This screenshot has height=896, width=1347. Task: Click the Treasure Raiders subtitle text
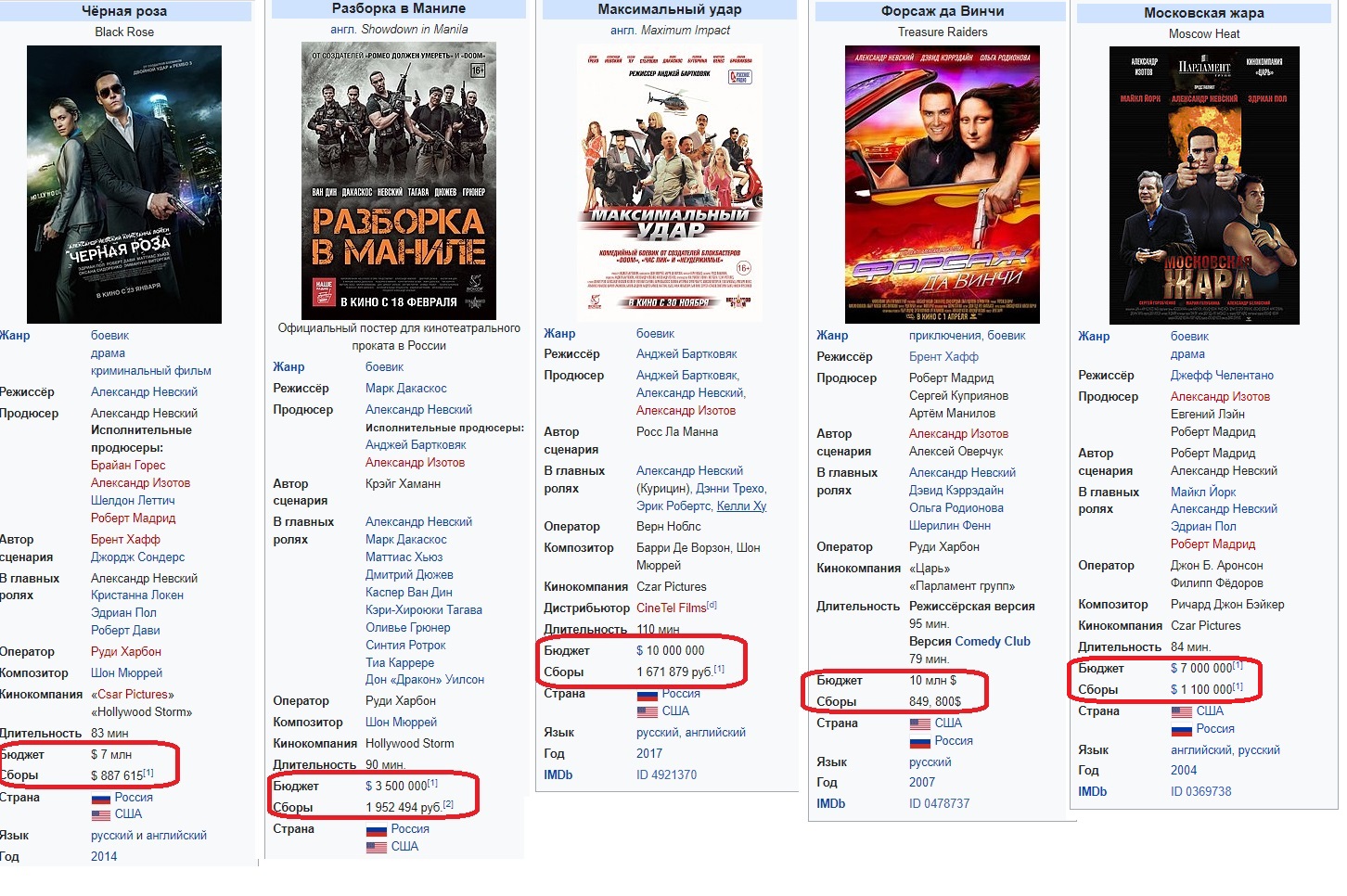coord(943,32)
